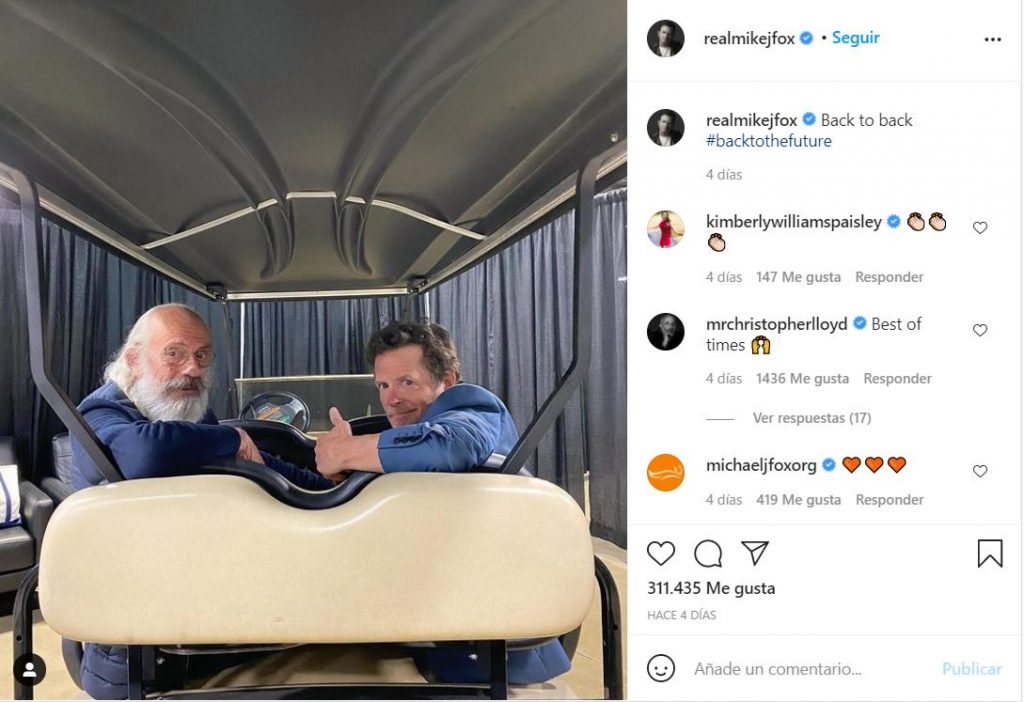This screenshot has height=702, width=1024.
Task: Open realmikejfox profile picture in header
Action: coord(665,38)
